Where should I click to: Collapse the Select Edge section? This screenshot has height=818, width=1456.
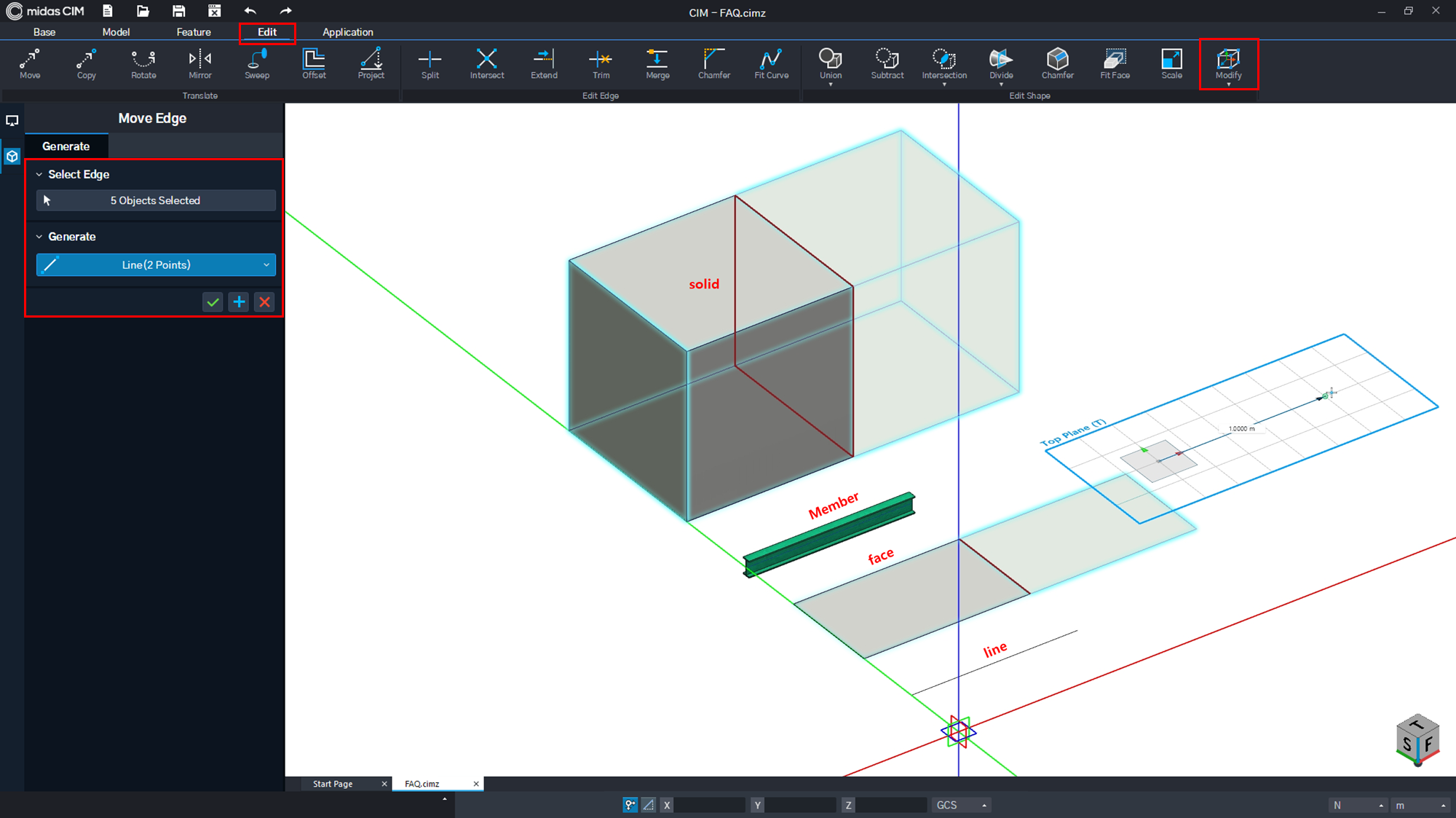point(39,175)
